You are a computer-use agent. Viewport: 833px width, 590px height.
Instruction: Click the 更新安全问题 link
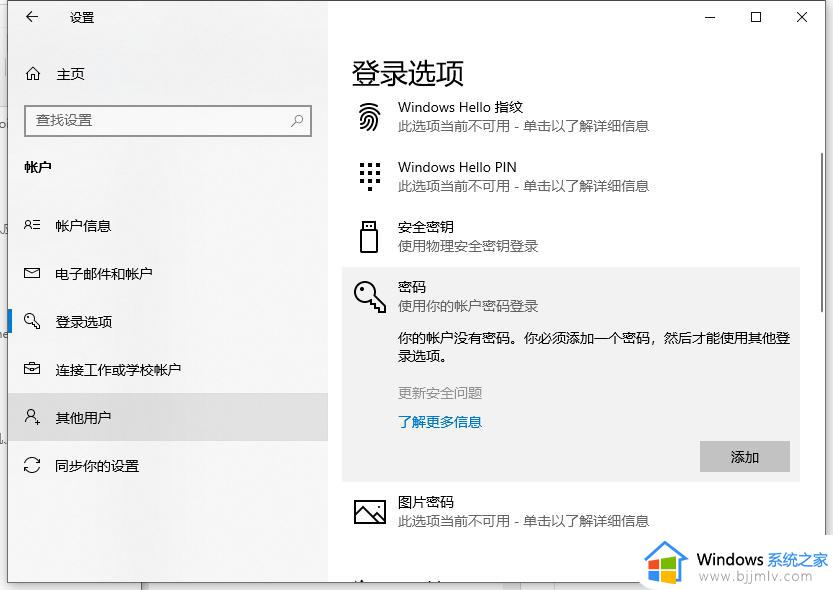(x=440, y=392)
